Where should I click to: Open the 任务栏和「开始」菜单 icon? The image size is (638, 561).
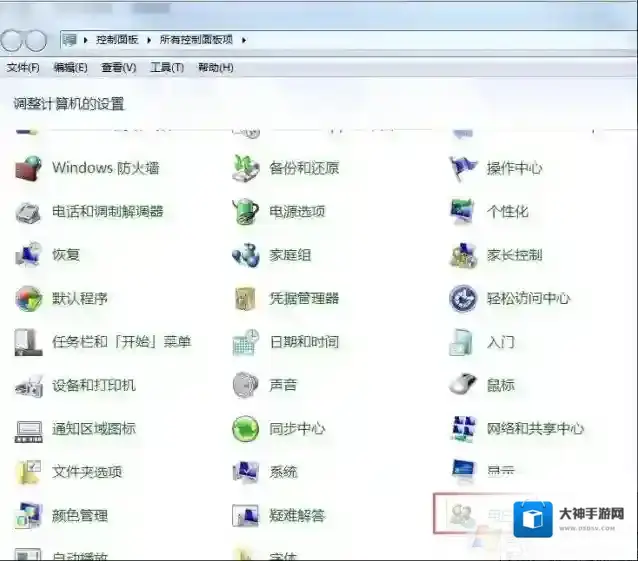tap(28, 342)
